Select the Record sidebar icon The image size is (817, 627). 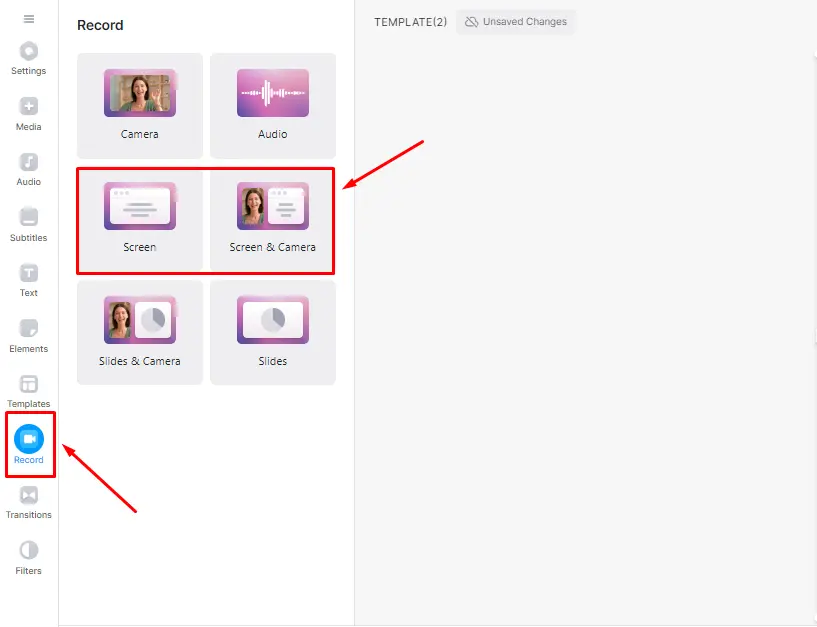pos(29,445)
